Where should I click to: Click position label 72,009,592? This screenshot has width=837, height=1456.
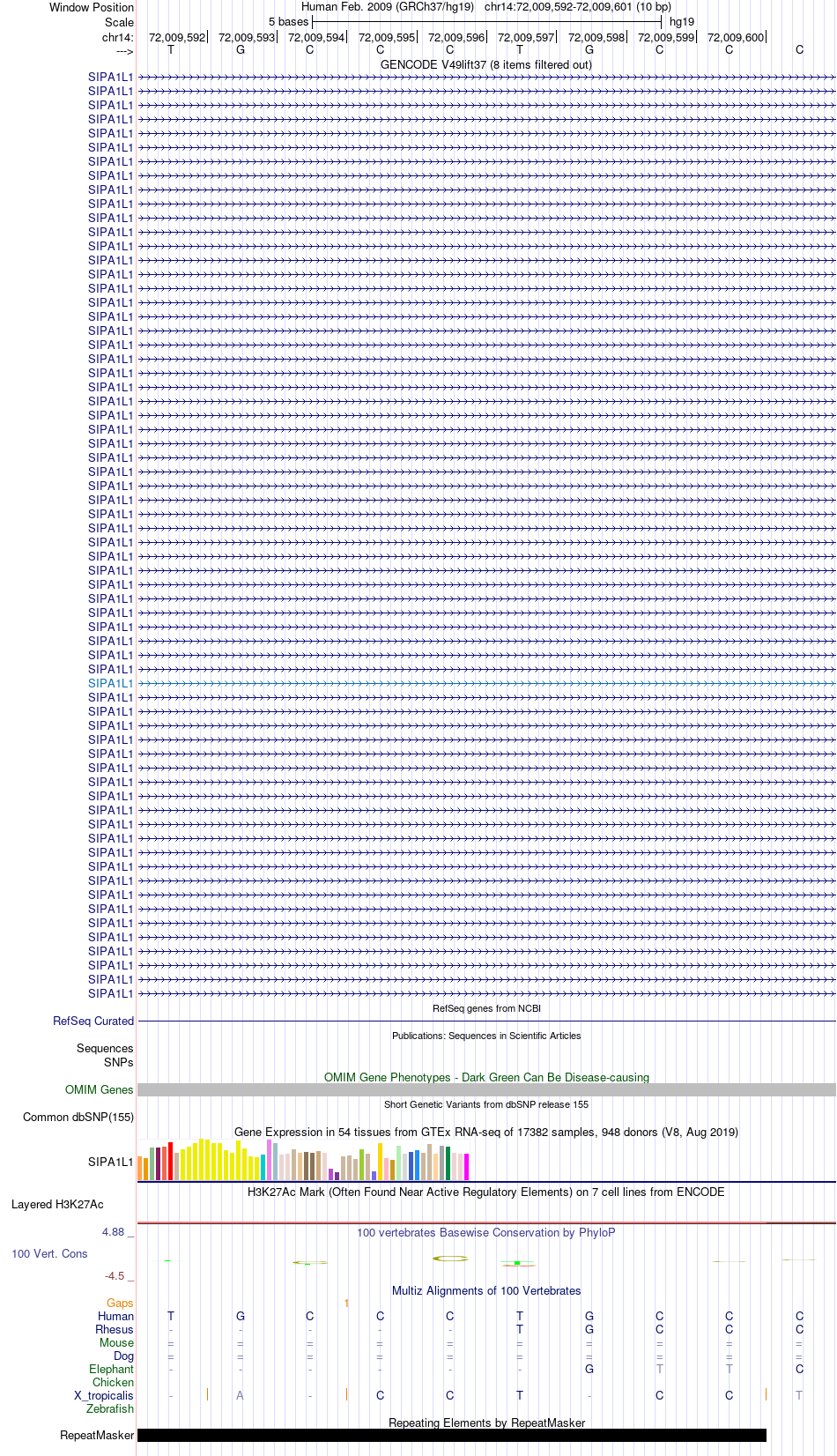(x=177, y=37)
